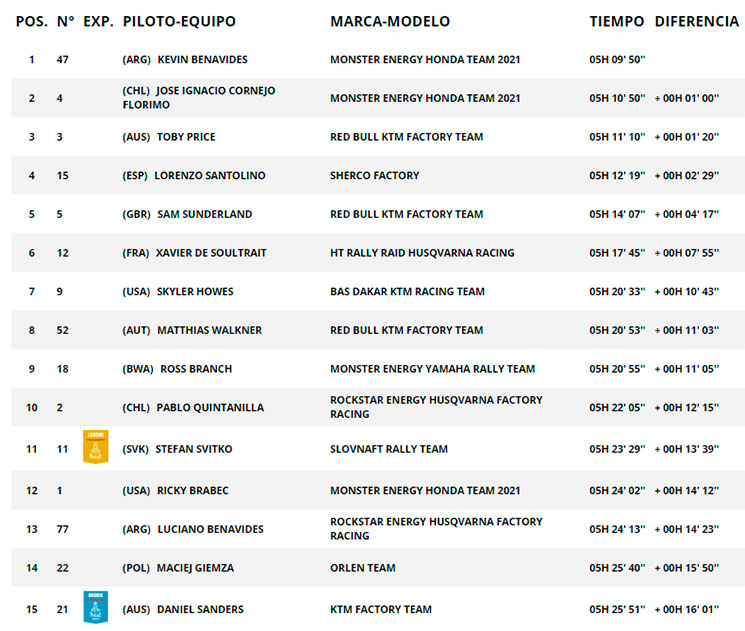Select rider Toby Price
Viewport: 745px width, 631px height.
(186, 137)
